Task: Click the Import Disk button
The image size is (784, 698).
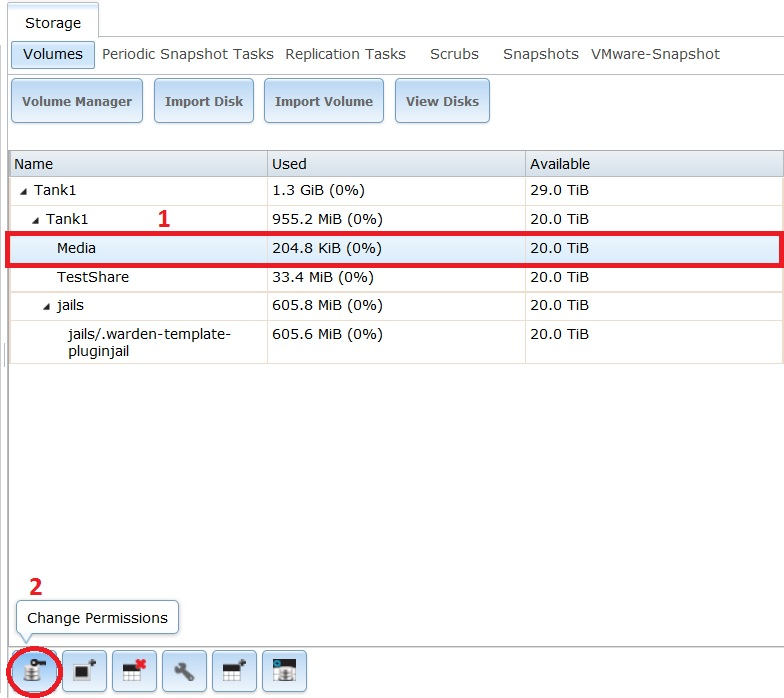Action: 203,101
